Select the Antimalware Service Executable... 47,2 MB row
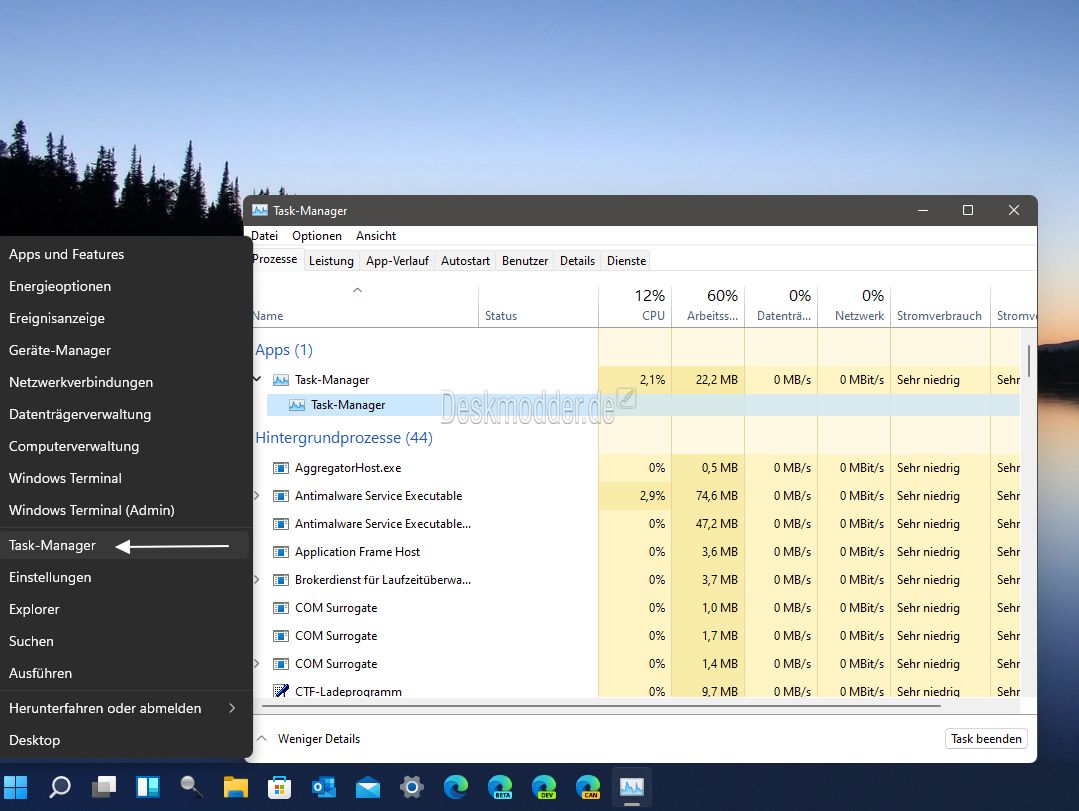This screenshot has width=1079, height=811. click(x=637, y=524)
